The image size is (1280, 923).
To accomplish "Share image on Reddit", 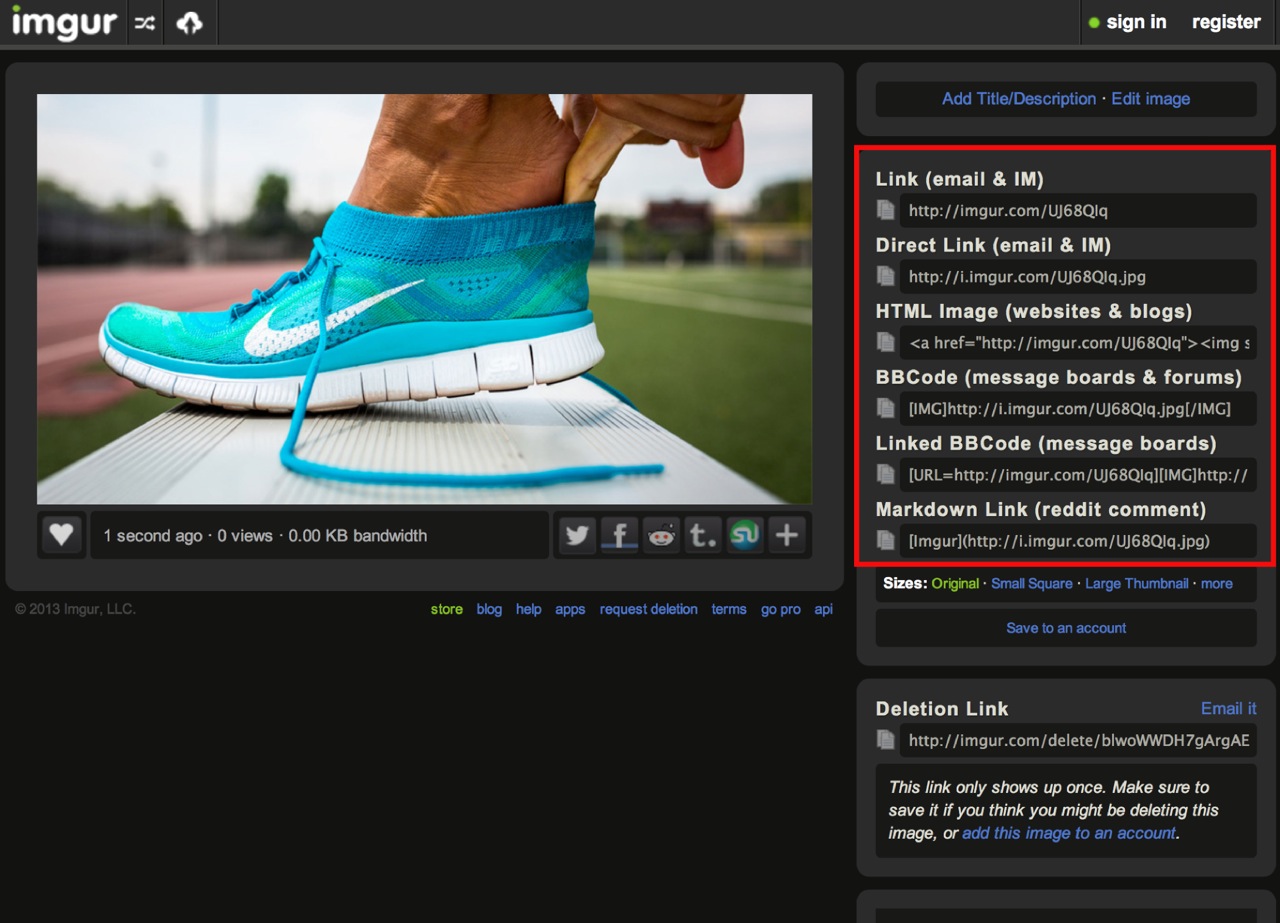I will (x=661, y=535).
